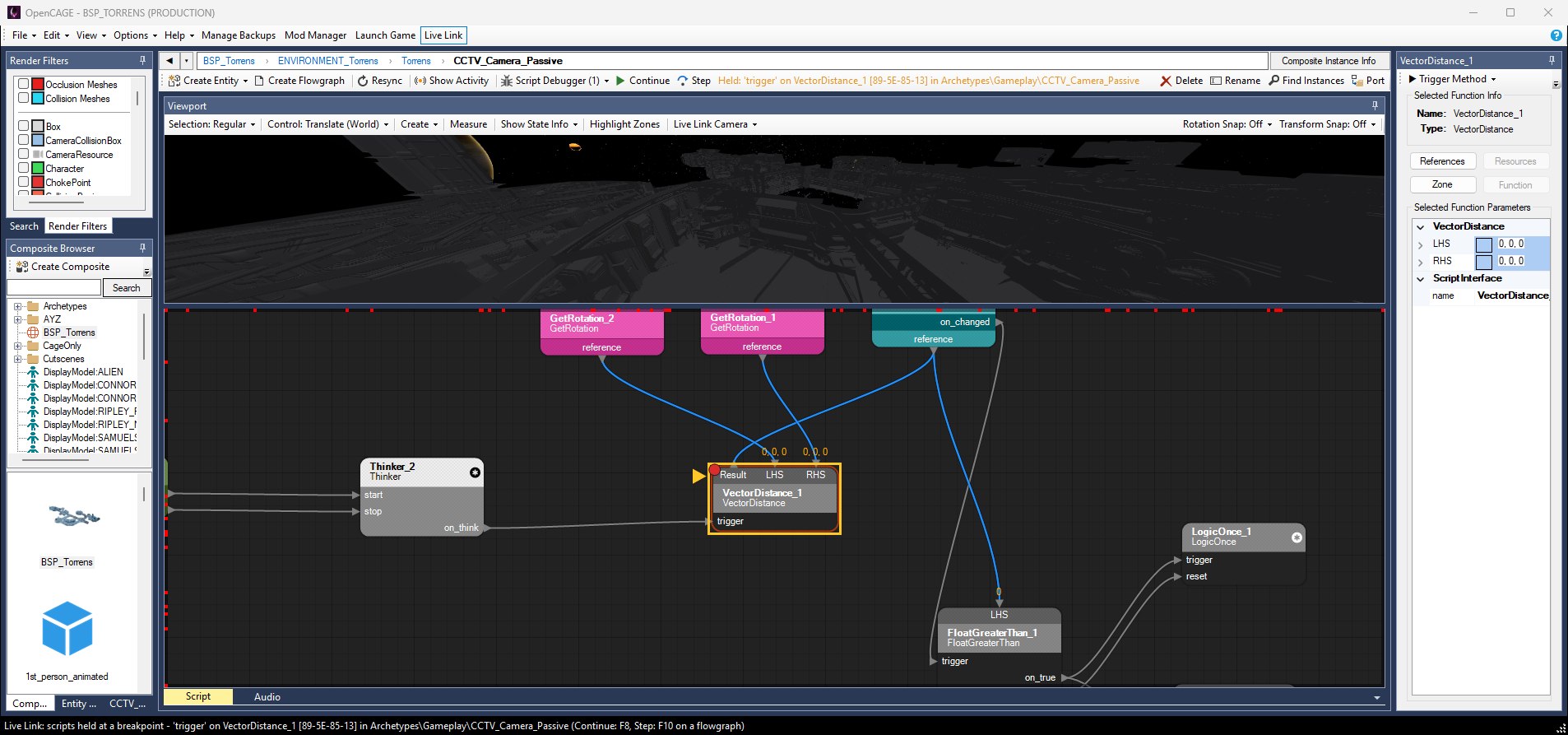Toggle the ChokePoint filter checkbox
Image resolution: width=1568 pixels, height=735 pixels.
(24, 183)
